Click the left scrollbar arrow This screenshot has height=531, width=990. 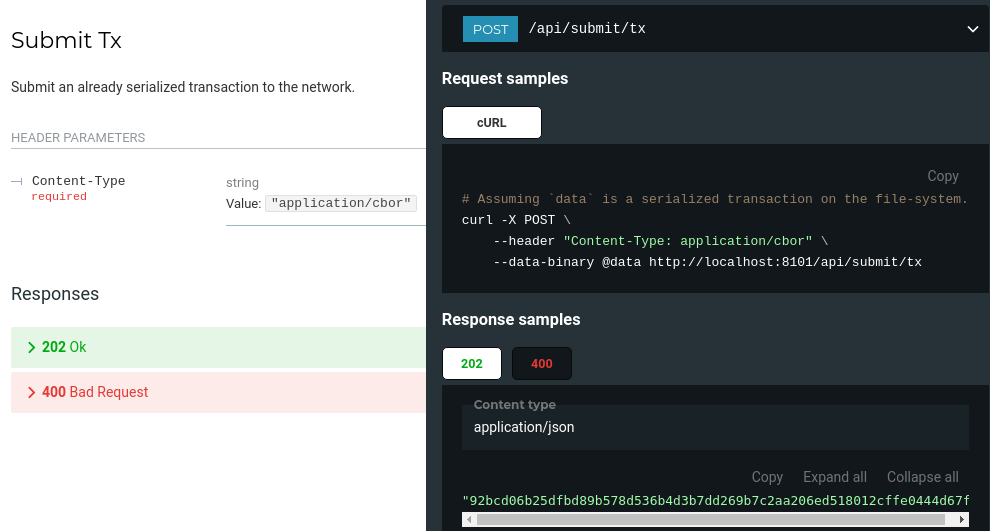pos(468,520)
